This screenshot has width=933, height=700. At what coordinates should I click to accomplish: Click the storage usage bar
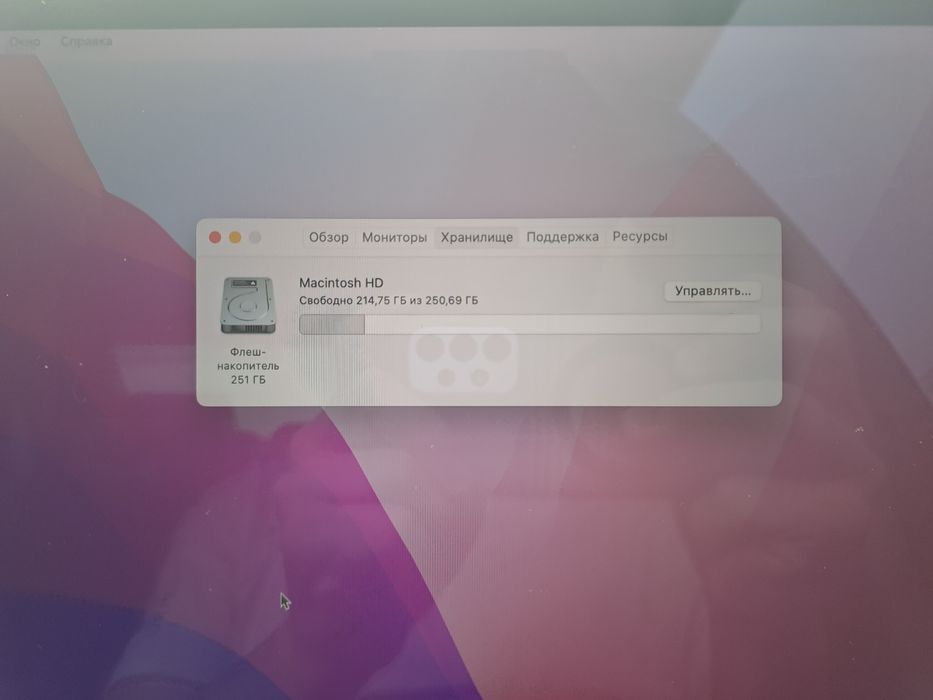pyautogui.click(x=530, y=324)
